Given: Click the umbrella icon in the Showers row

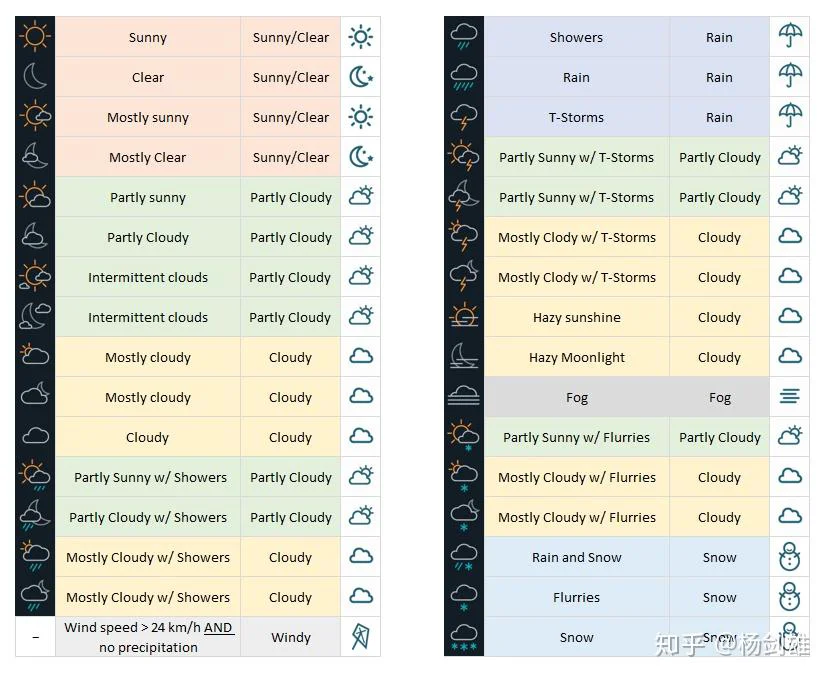Looking at the screenshot, I should (x=790, y=36).
